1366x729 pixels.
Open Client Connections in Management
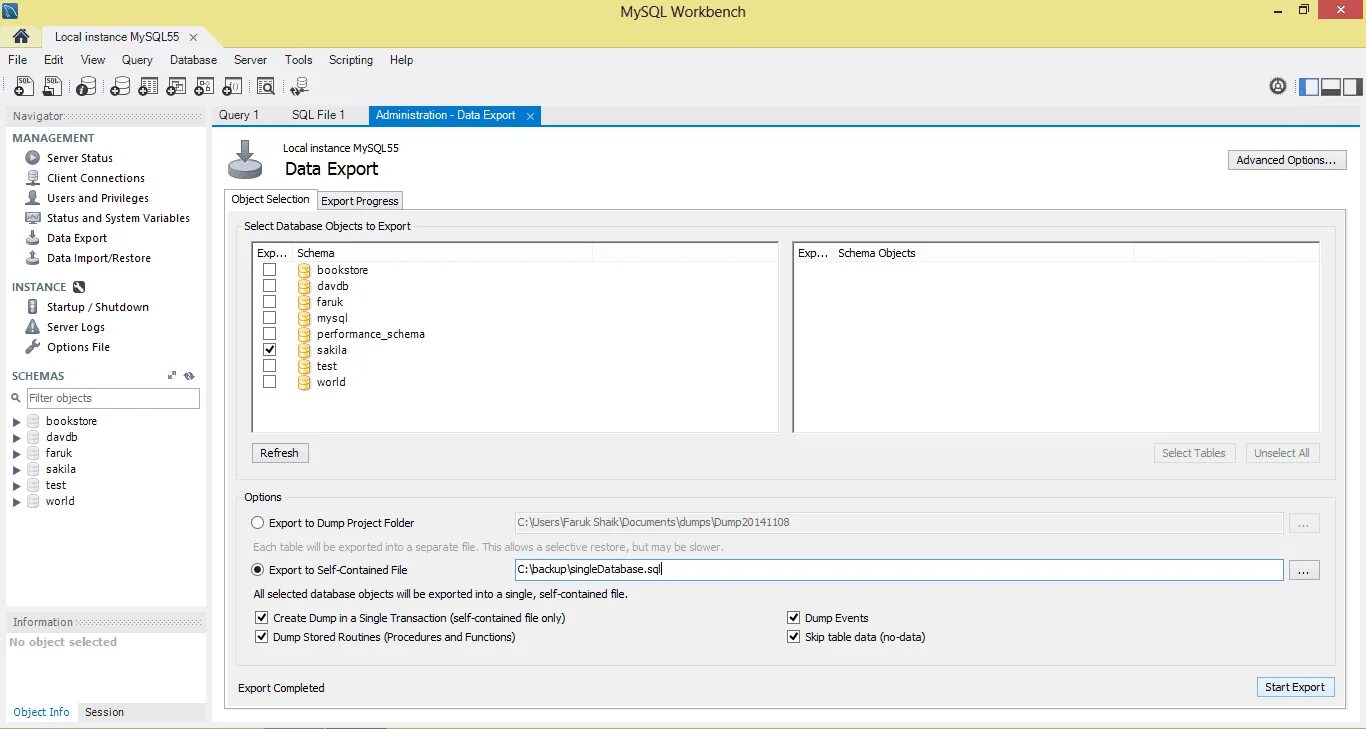point(95,178)
